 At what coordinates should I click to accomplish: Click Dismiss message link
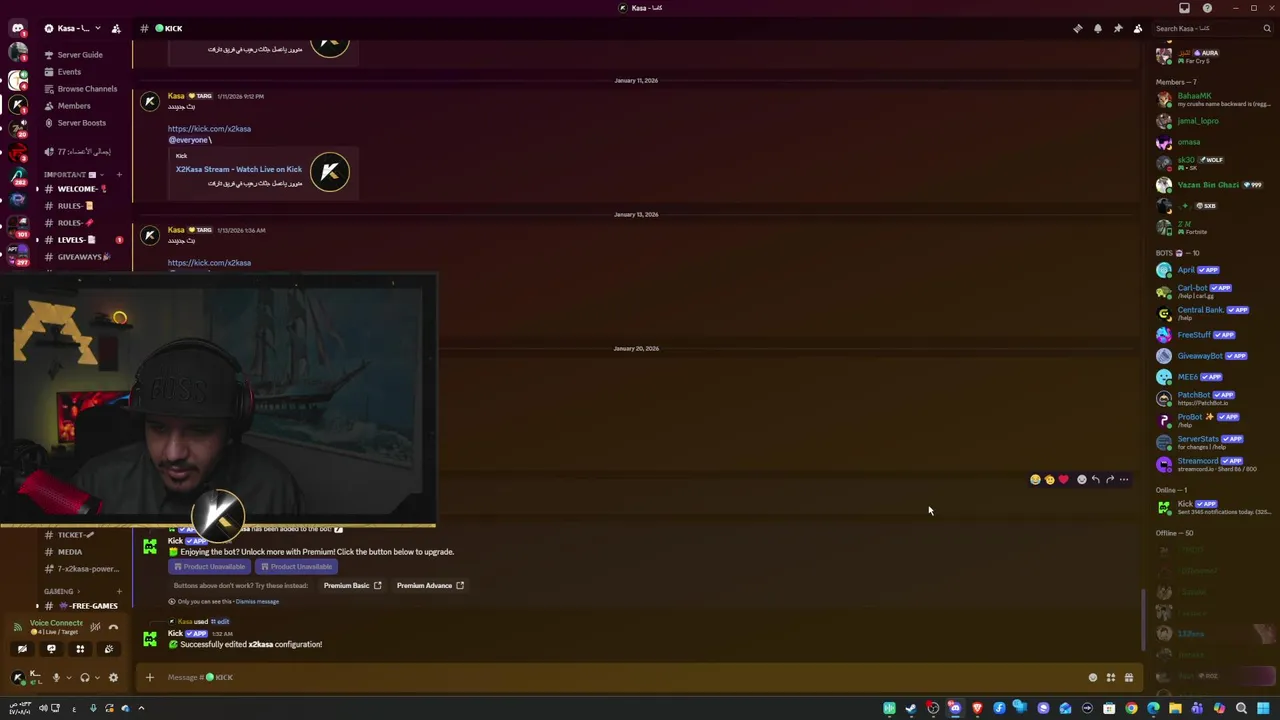(x=257, y=602)
